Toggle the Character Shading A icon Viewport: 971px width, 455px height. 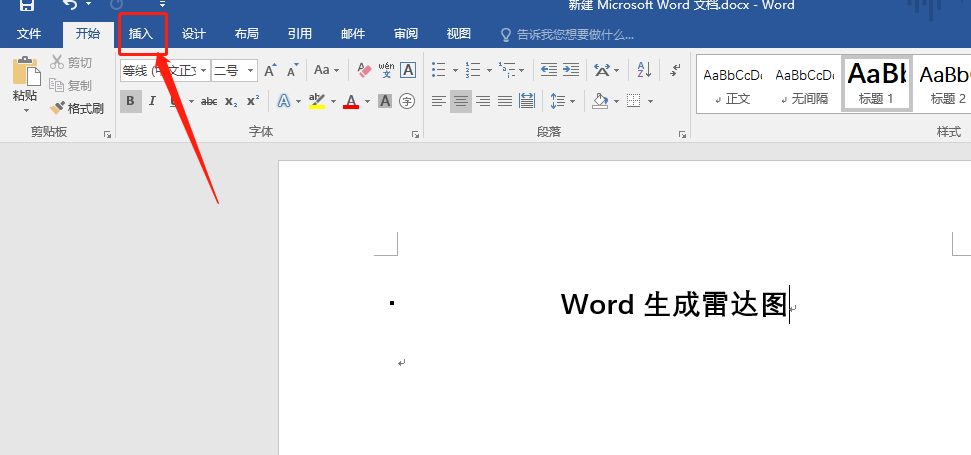click(385, 101)
